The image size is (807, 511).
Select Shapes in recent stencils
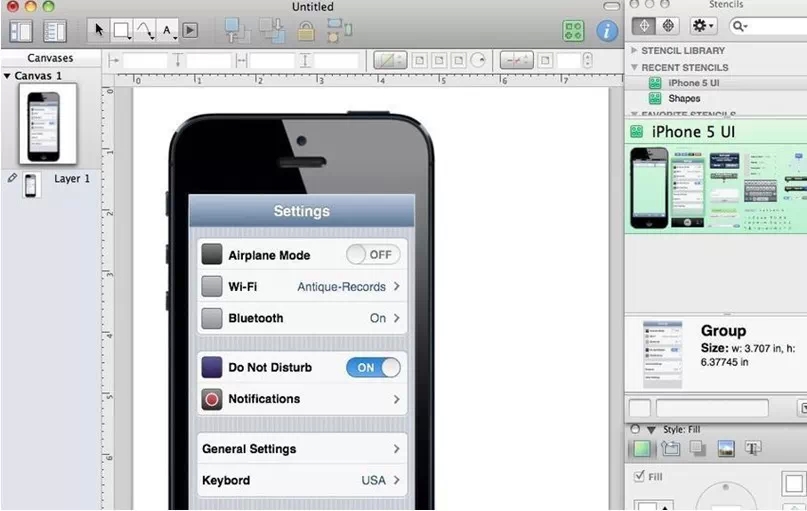tap(715, 98)
